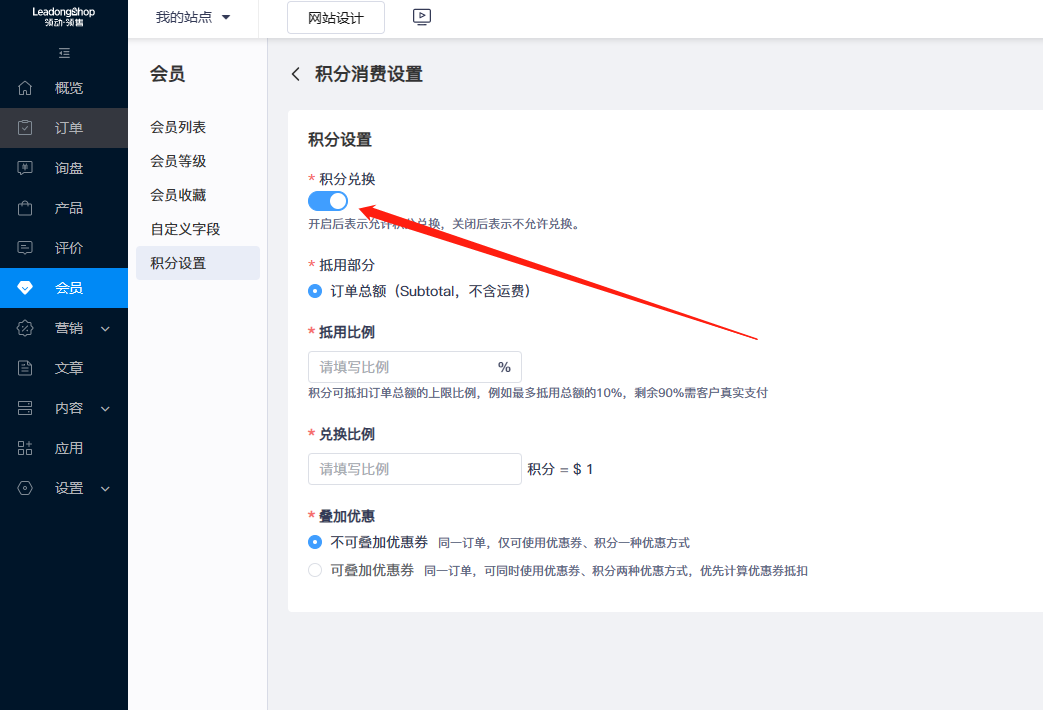Open the 我的站点 dropdown
1043x710 pixels.
click(193, 18)
